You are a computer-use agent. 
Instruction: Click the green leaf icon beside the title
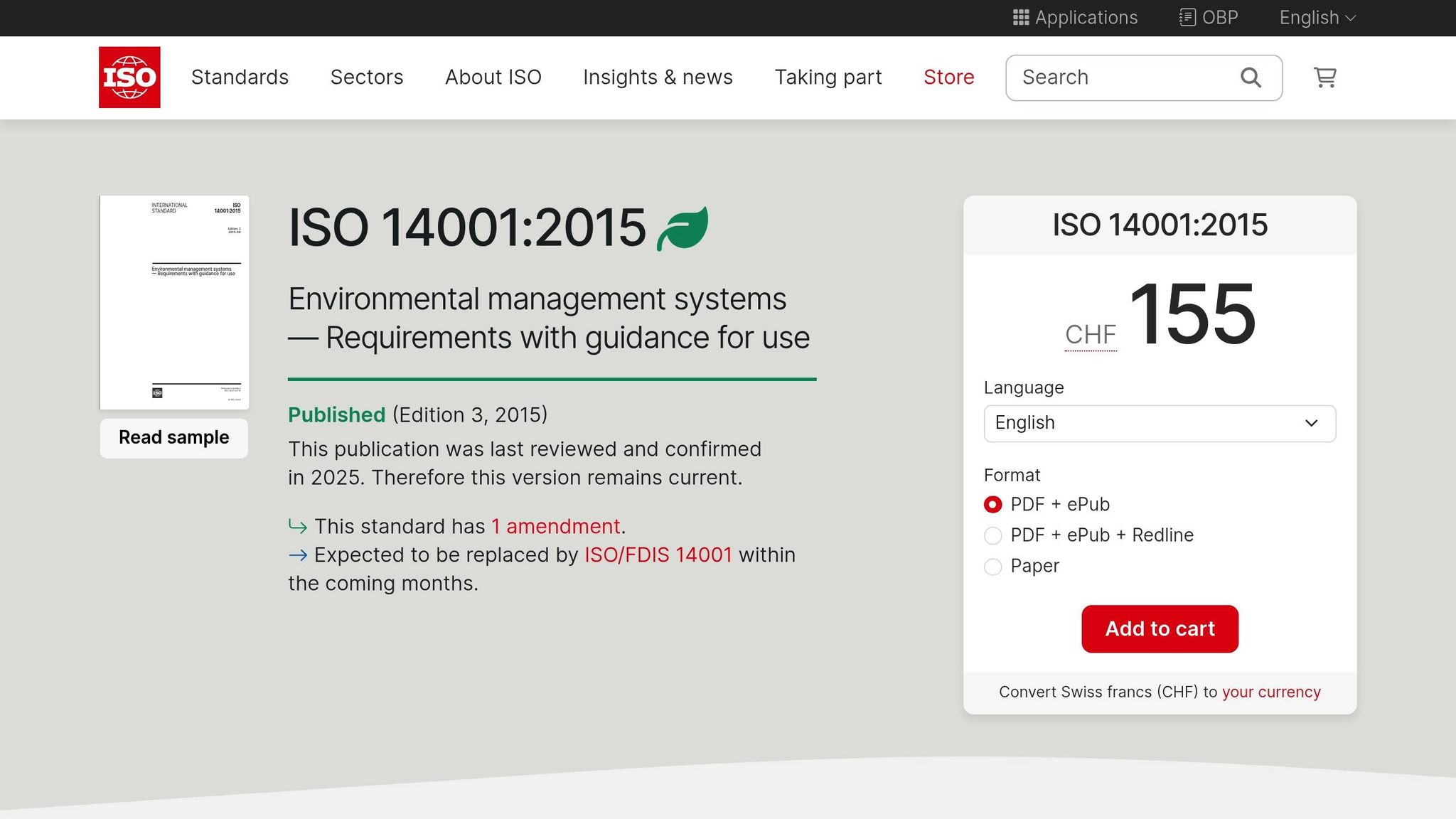683,227
